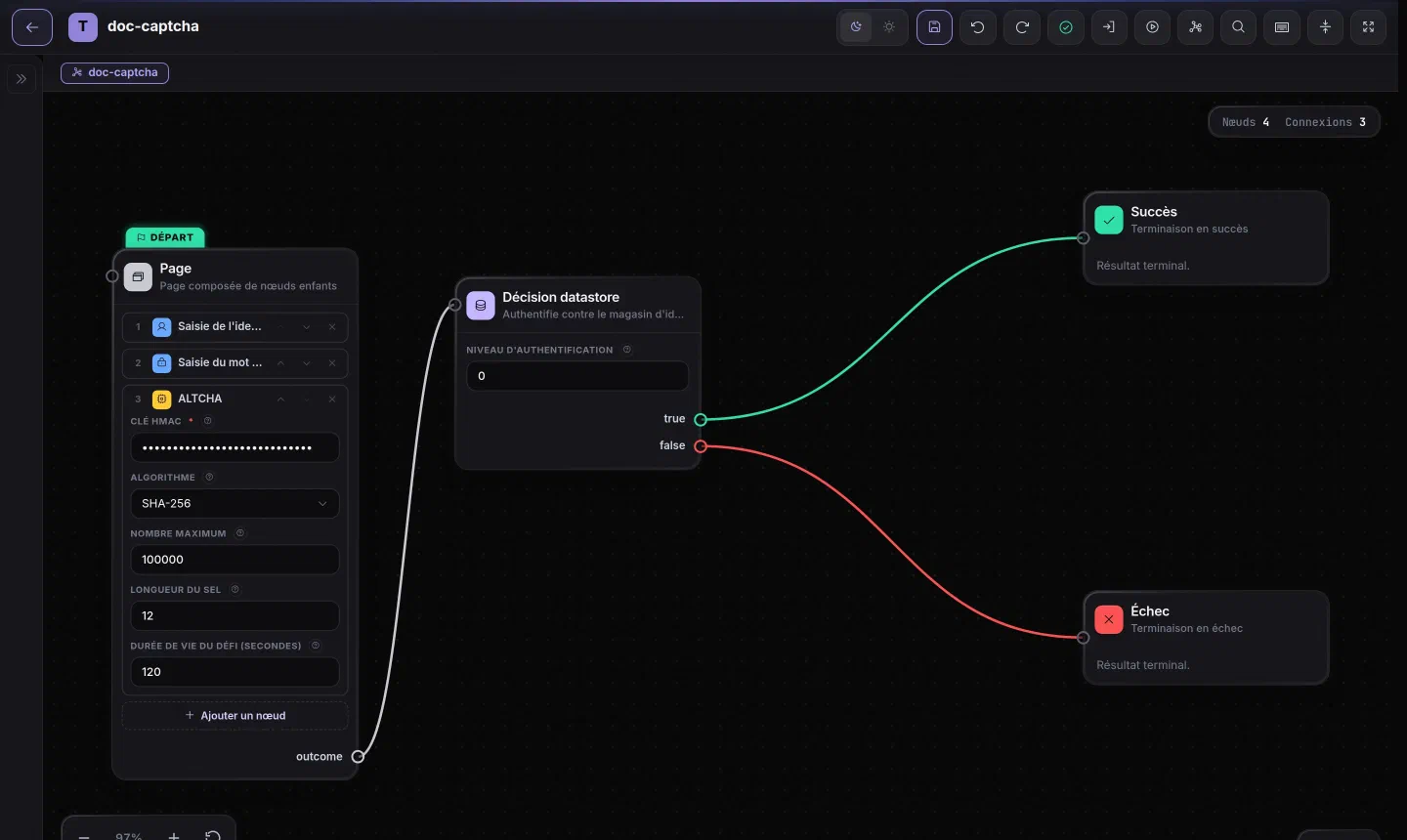Viewport: 1407px width, 840px height.
Task: Click the outcome output port
Action: (x=358, y=757)
